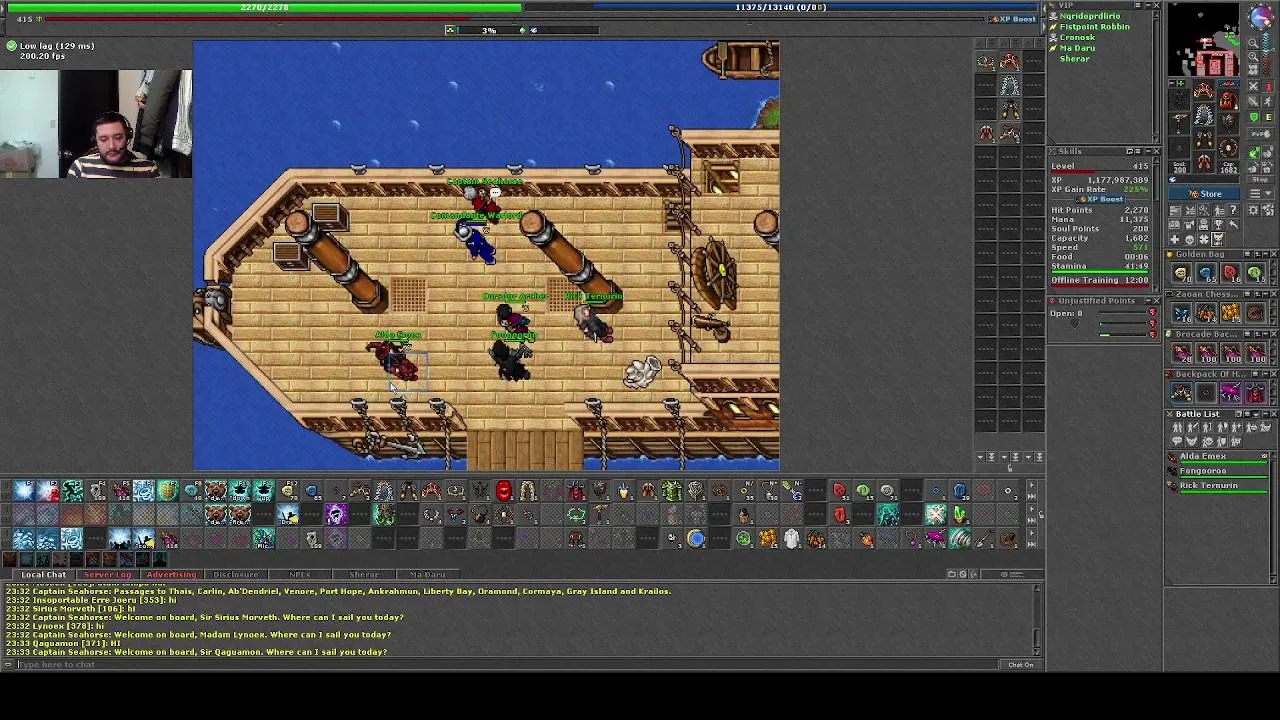
Task: Activate the XP Boost button
Action: click(1012, 19)
